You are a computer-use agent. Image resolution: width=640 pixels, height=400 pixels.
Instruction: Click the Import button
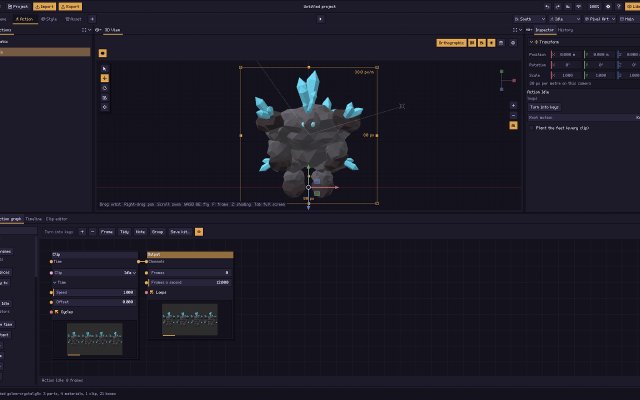(x=44, y=7)
